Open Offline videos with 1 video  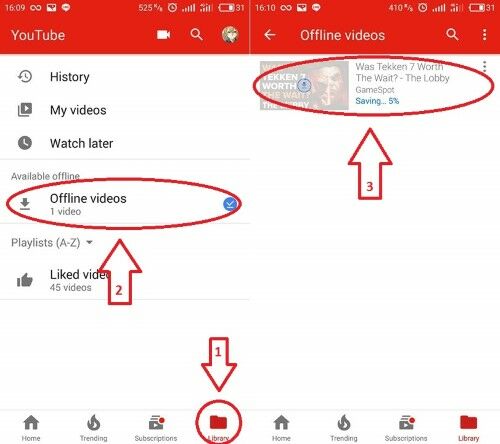click(x=125, y=204)
